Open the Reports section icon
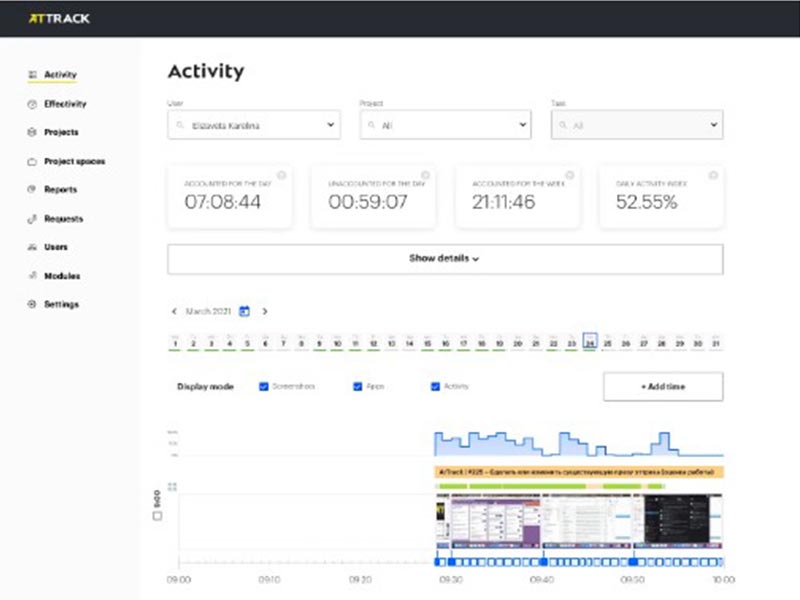Screen dimensions: 800x600 [x=33, y=189]
